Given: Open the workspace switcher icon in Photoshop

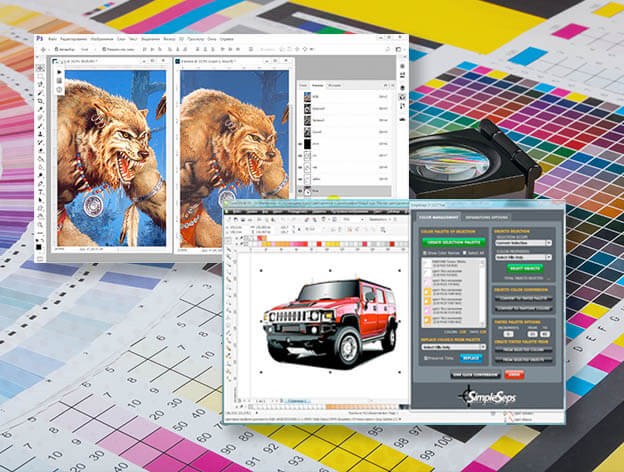Looking at the screenshot, I should coord(398,49).
